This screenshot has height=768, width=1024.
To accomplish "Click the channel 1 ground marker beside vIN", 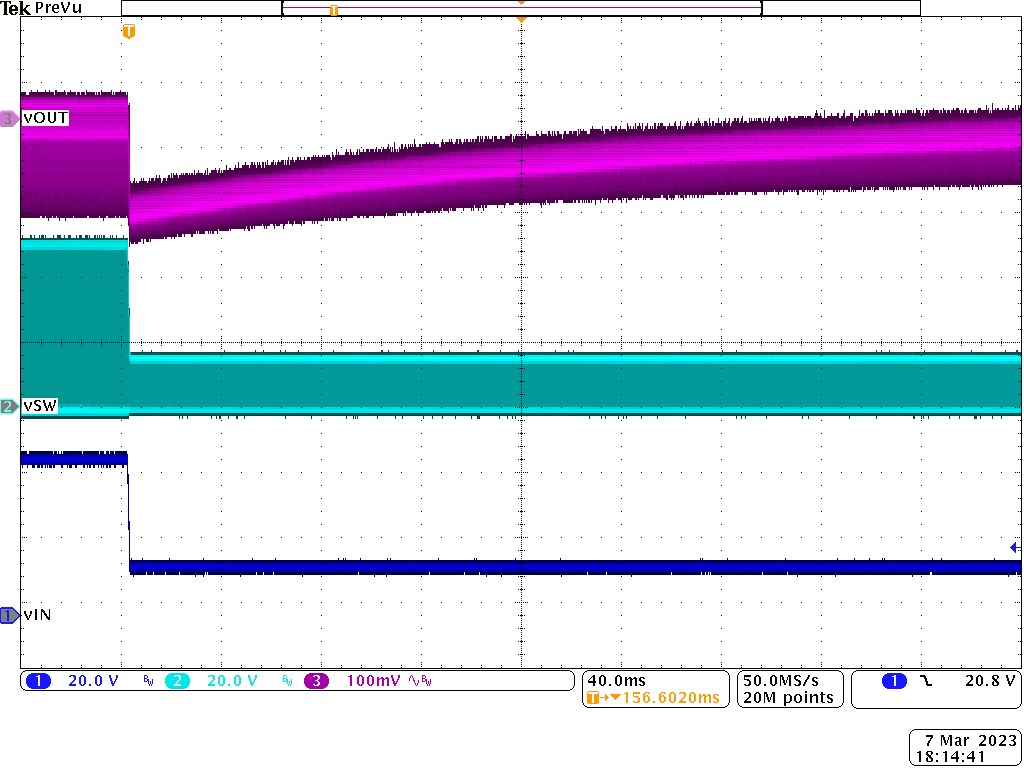I will tap(9, 615).
